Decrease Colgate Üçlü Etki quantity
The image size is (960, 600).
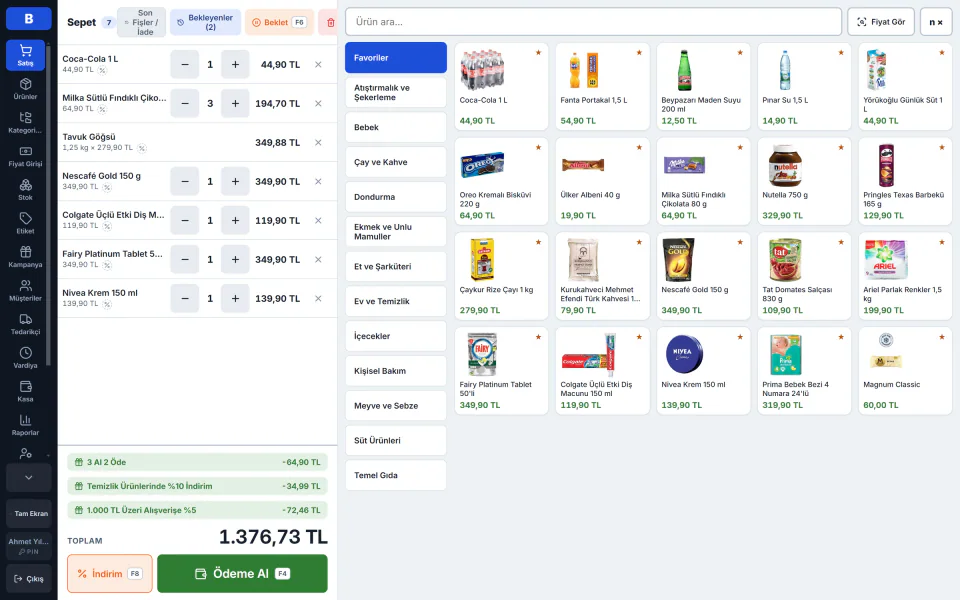tap(185, 220)
